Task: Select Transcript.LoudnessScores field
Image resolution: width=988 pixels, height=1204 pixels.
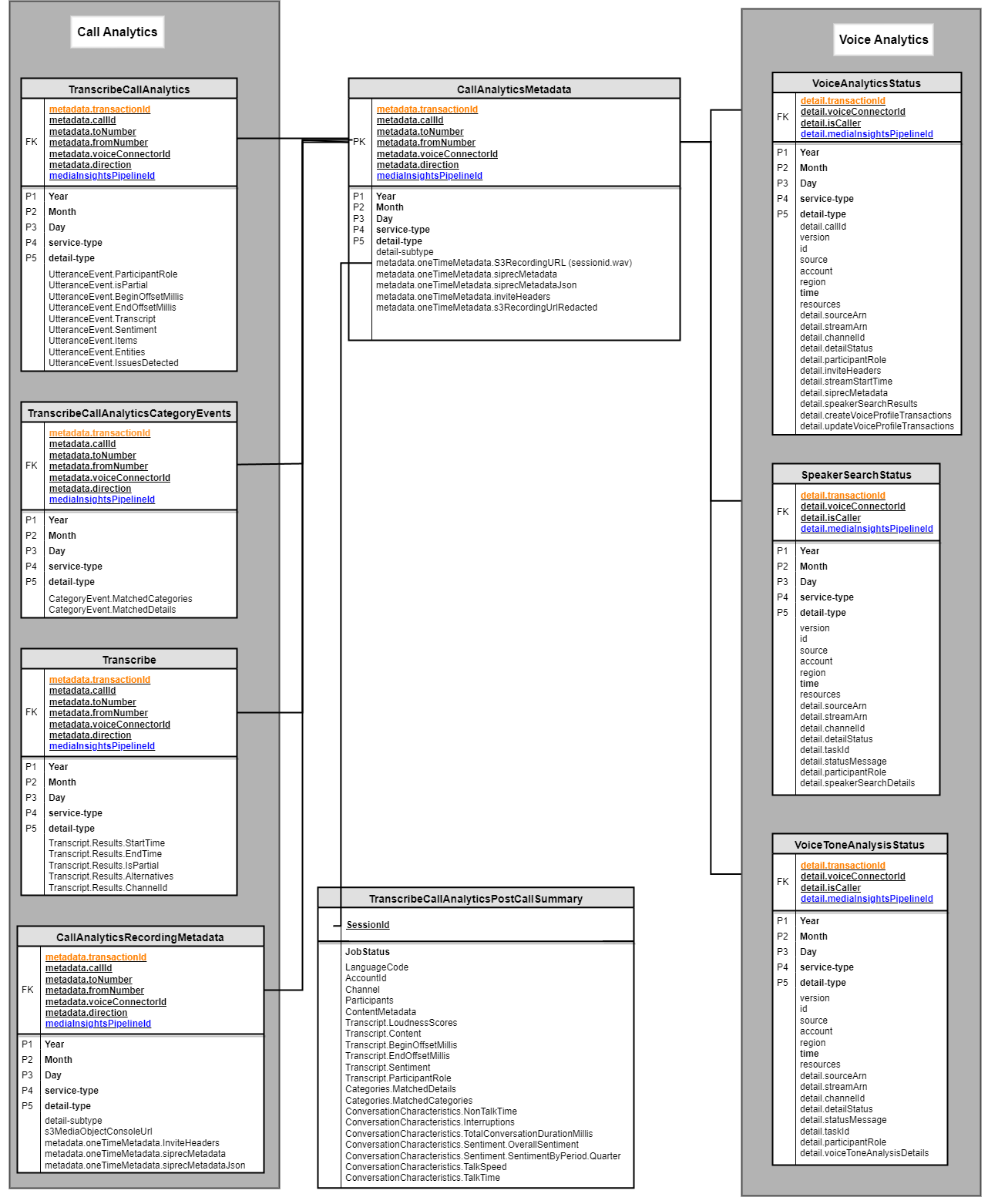Action: point(401,1023)
